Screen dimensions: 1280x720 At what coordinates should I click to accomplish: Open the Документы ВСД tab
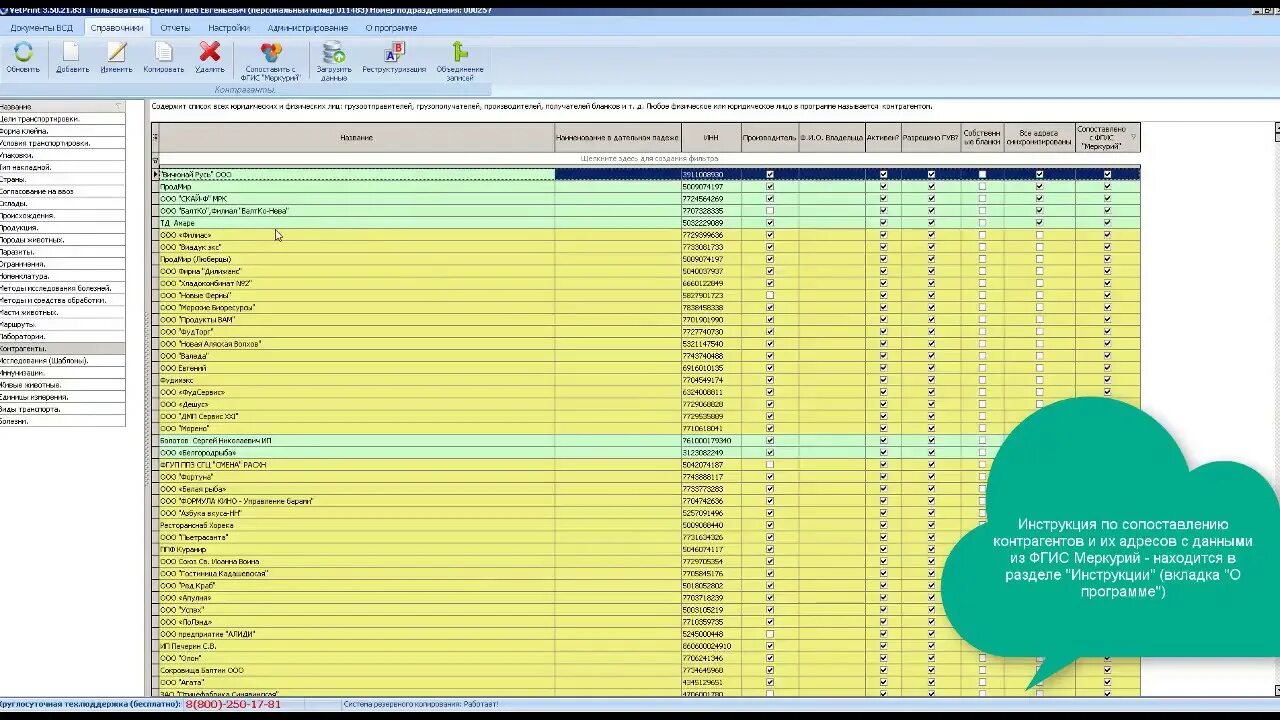pos(41,28)
